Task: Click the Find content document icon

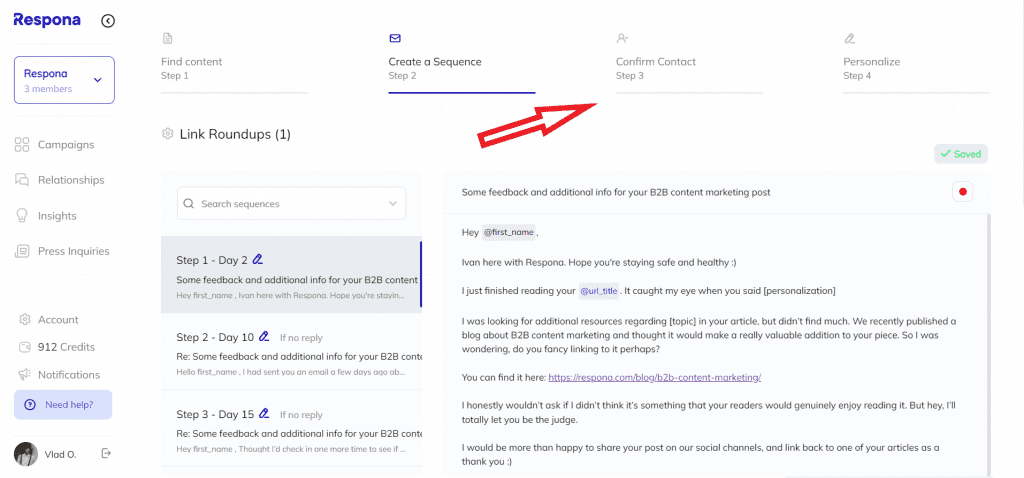Action: 167,39
